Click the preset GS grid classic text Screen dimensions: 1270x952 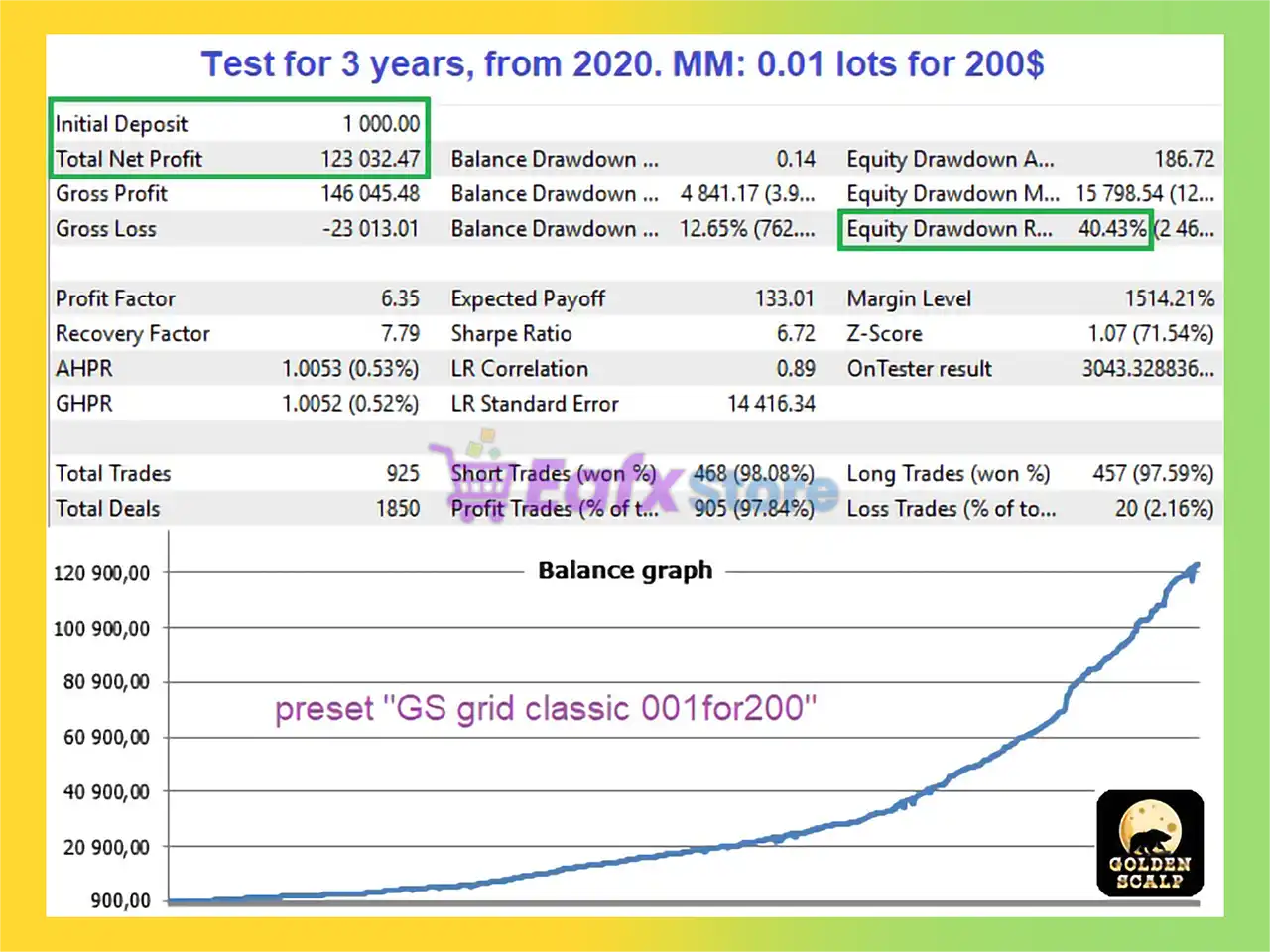(546, 709)
